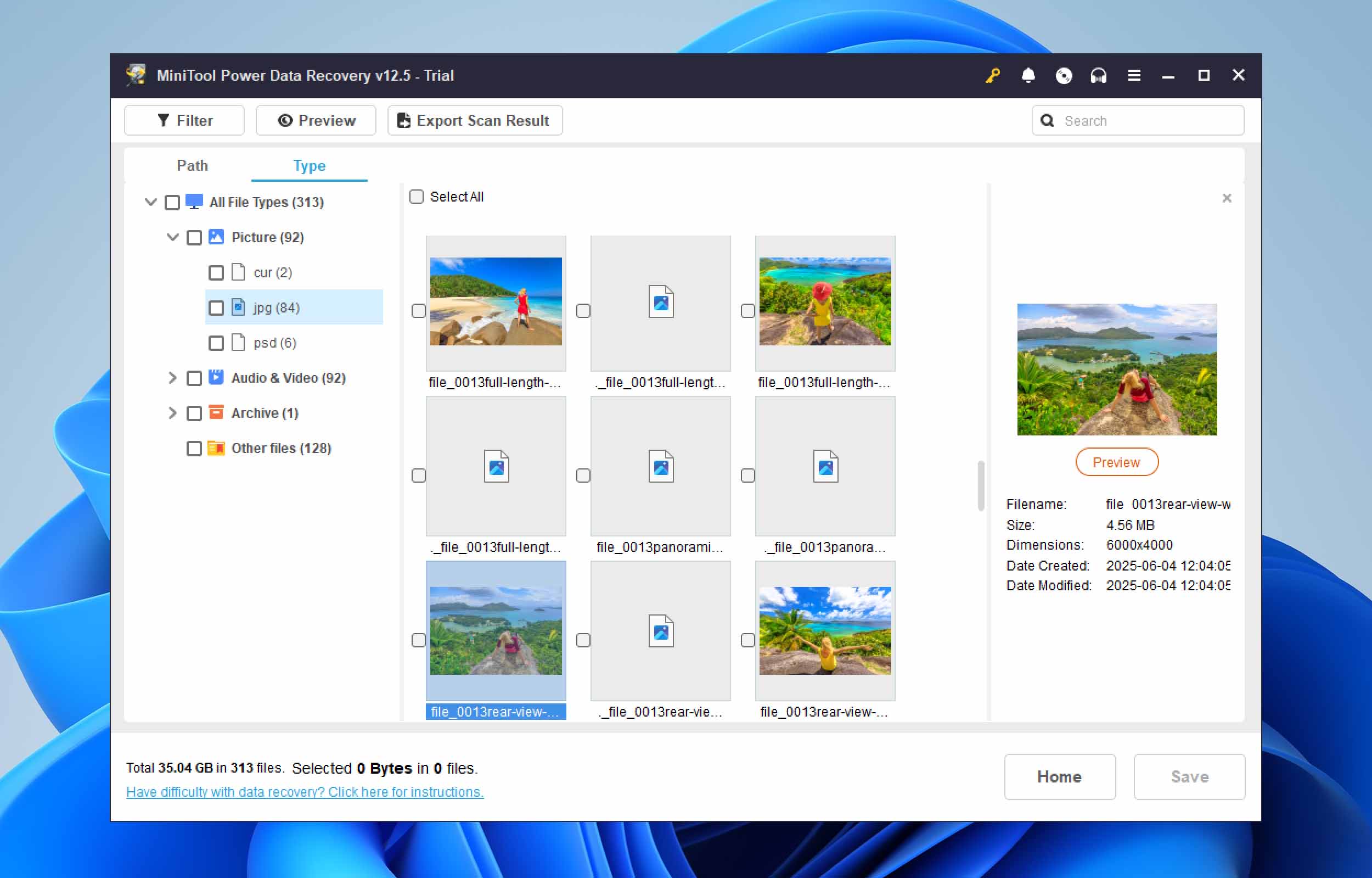Select placeholder image ._file_0013panora...
The width and height of the screenshot is (1372, 878).
pyautogui.click(x=825, y=466)
